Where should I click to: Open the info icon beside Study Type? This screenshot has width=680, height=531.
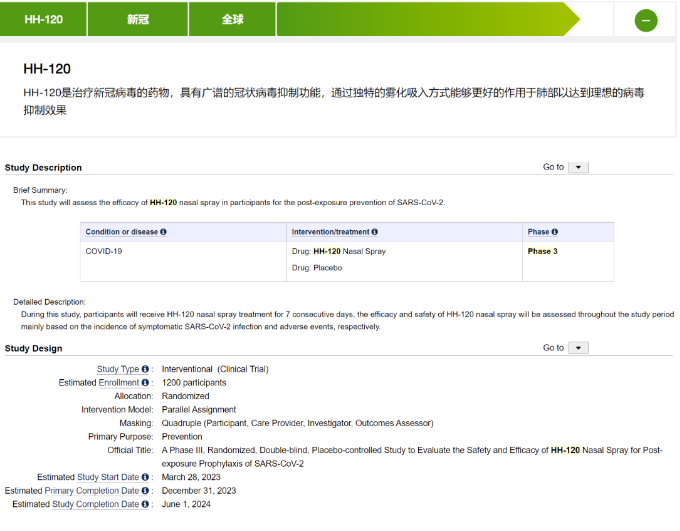(145, 369)
